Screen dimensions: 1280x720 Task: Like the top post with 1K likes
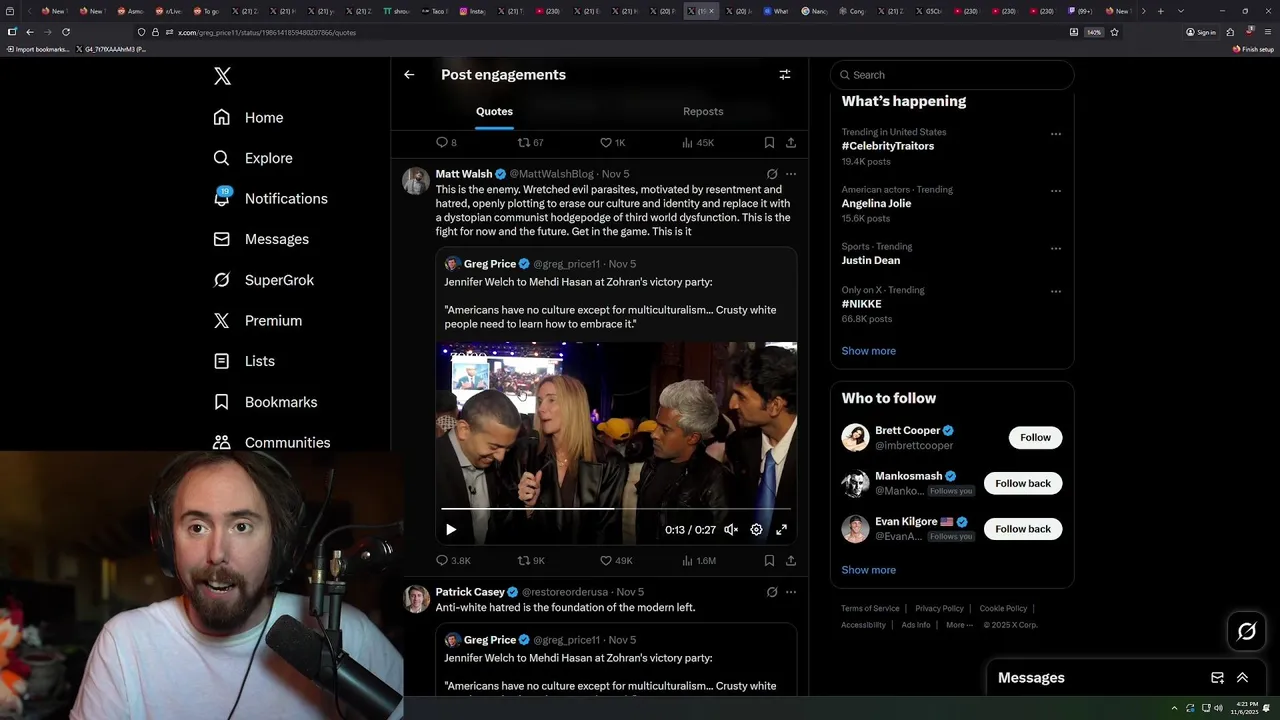click(612, 143)
